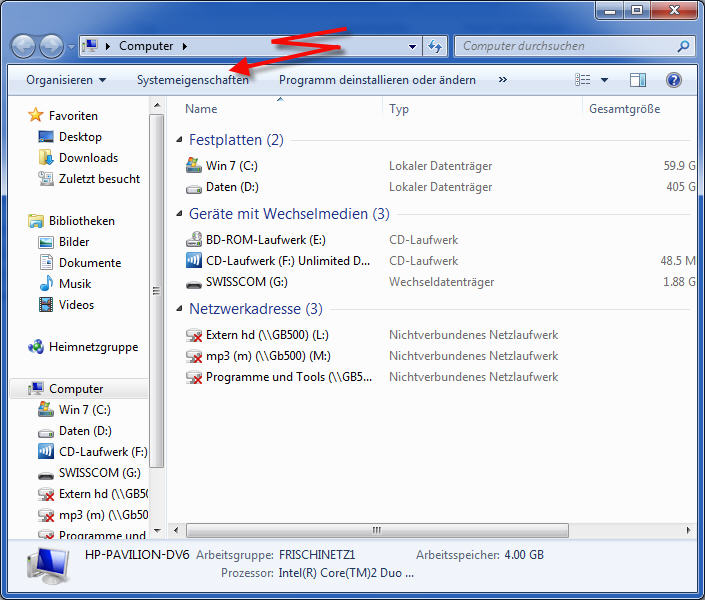Collapse the Geräte mit Wechselmedien group

(180, 215)
